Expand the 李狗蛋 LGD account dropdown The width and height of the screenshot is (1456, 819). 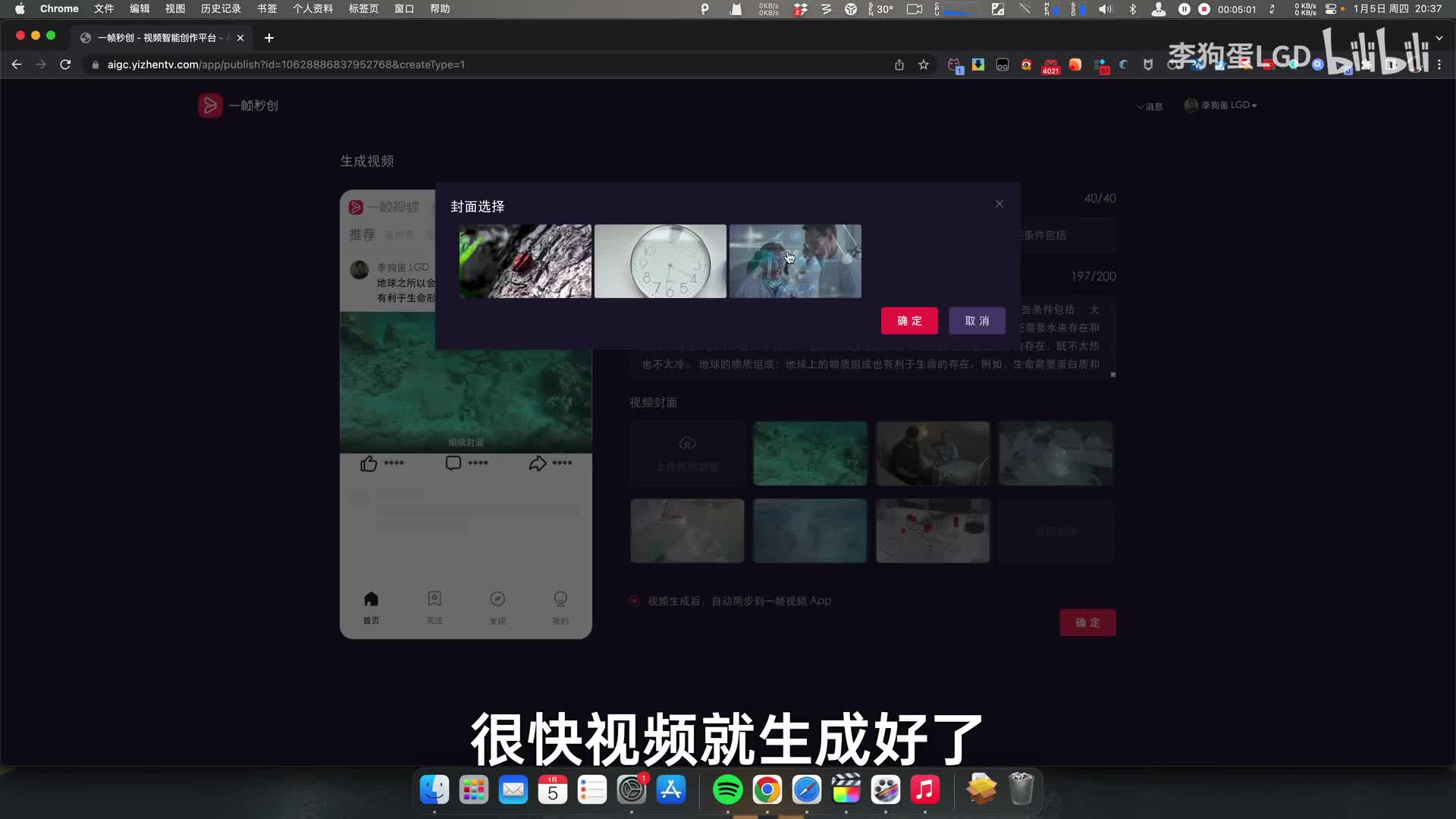[x=1222, y=105]
